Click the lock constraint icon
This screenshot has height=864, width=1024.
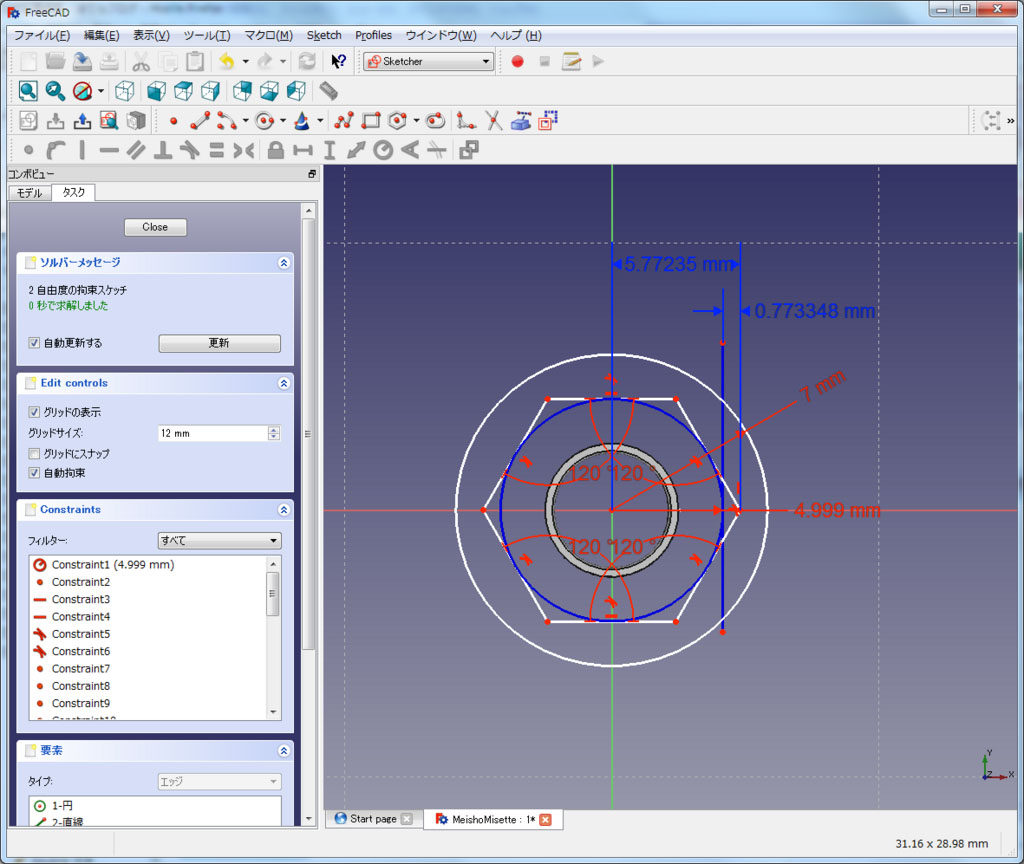tap(276, 151)
